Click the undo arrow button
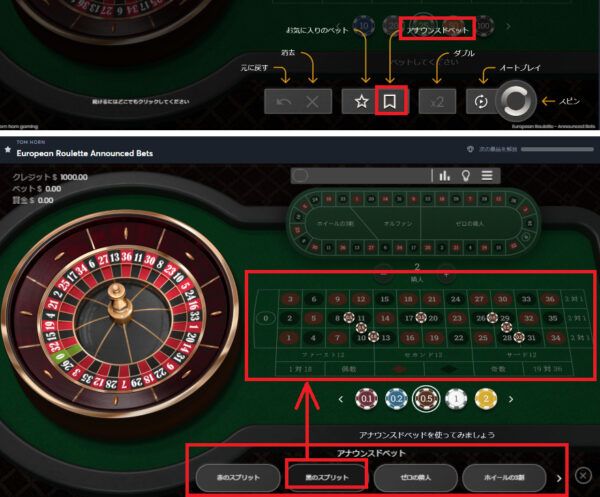The image size is (600, 497). (284, 102)
